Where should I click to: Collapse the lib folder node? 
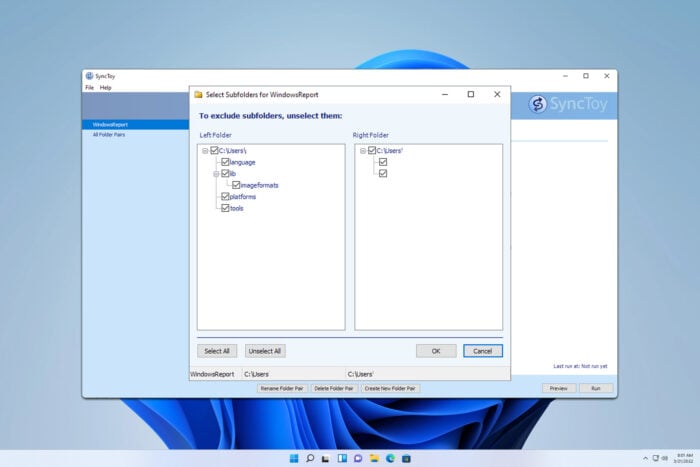click(x=216, y=174)
